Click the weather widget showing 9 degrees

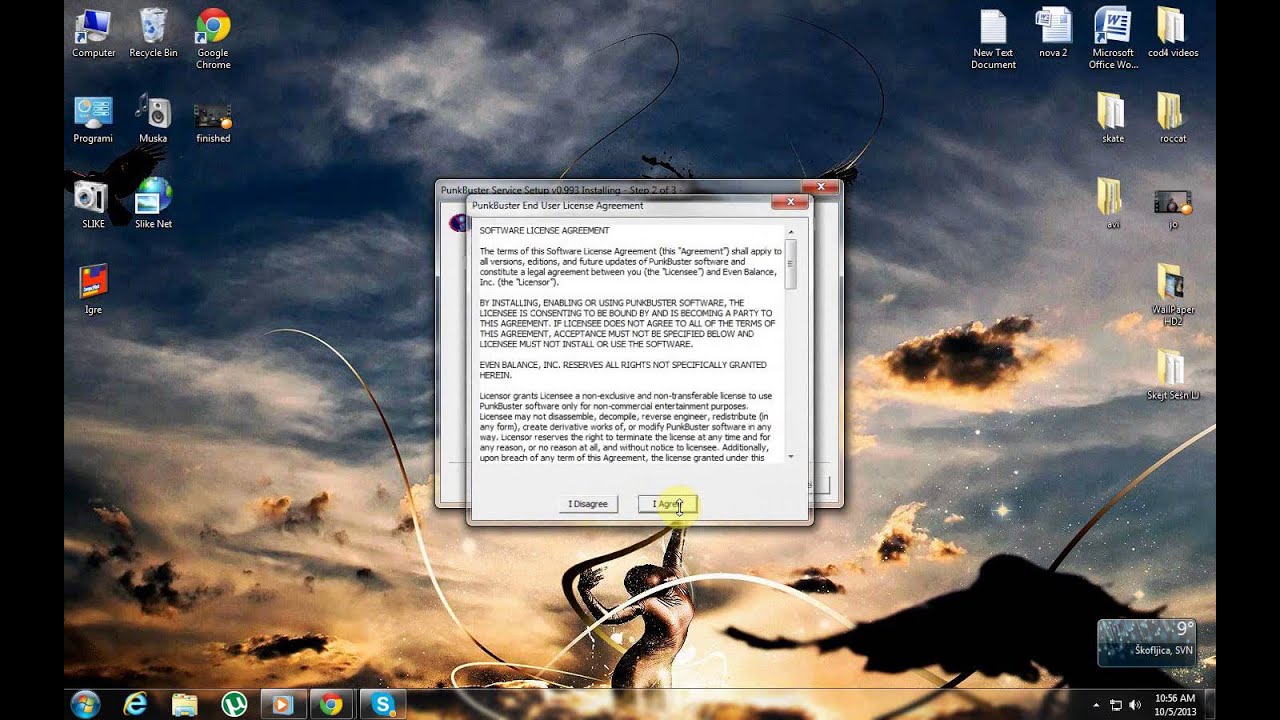coord(1145,642)
